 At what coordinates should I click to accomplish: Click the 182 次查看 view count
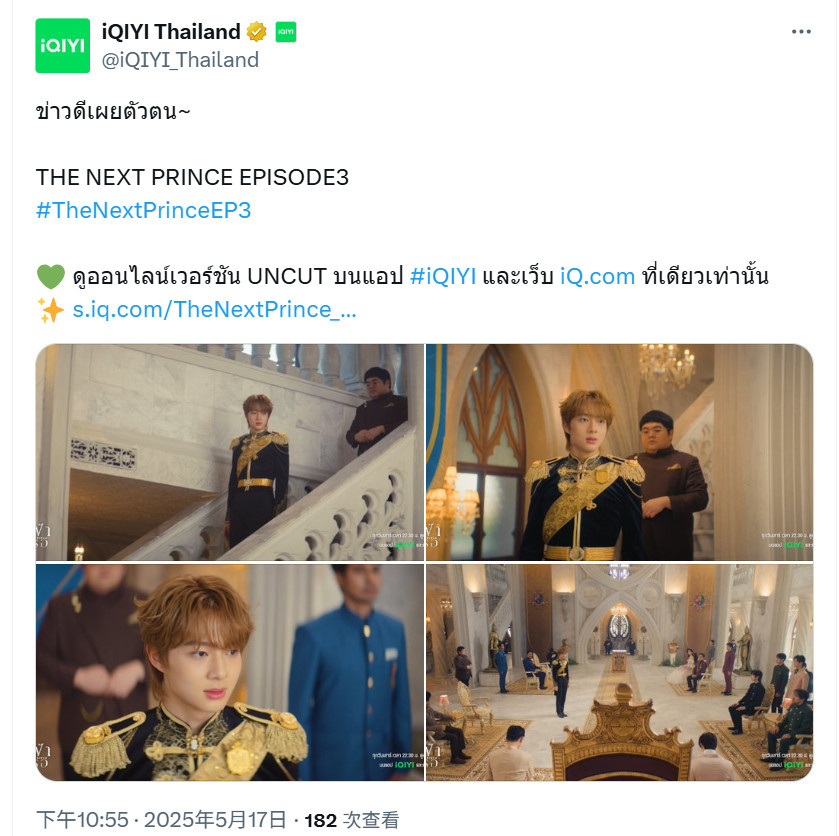tap(352, 820)
